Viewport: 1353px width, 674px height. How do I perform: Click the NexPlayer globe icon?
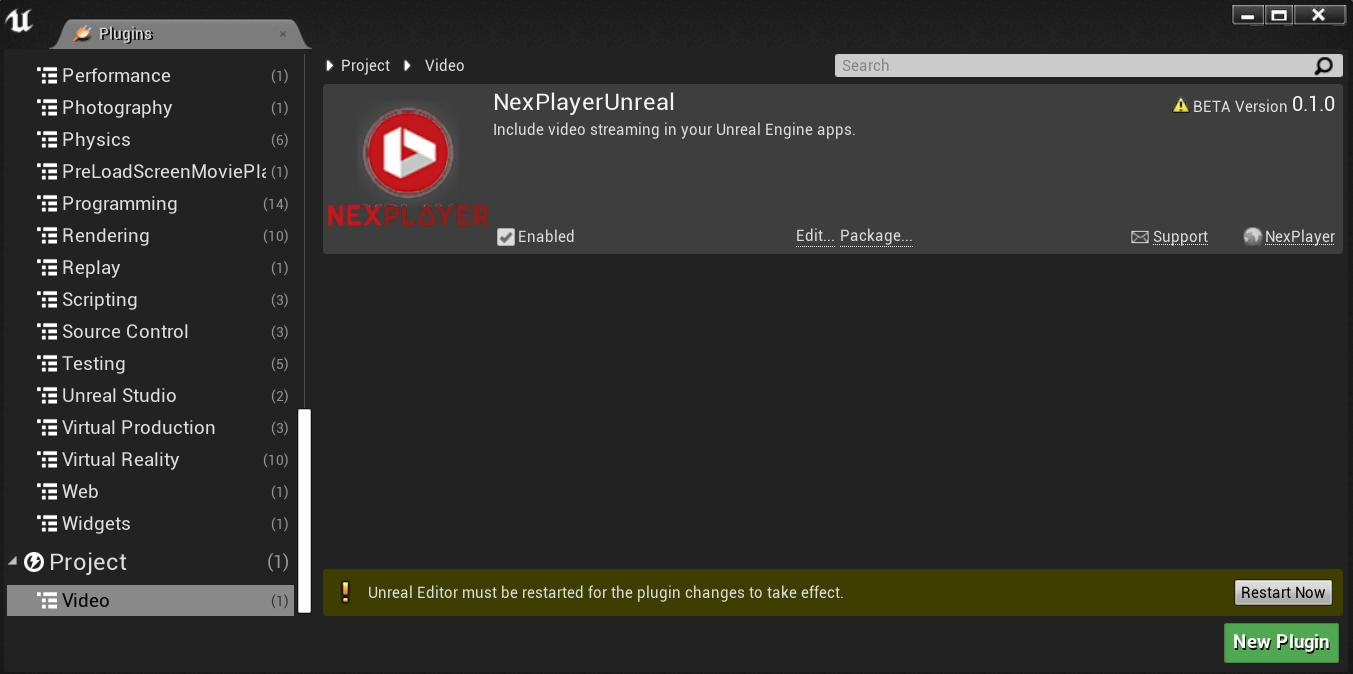[1252, 237]
